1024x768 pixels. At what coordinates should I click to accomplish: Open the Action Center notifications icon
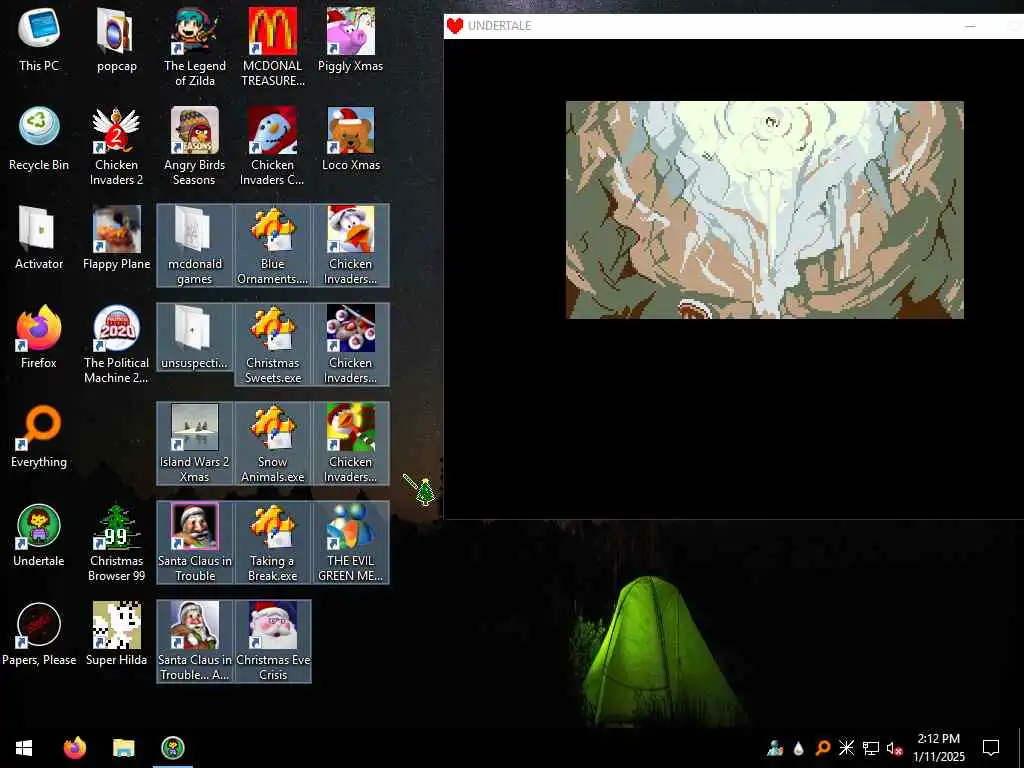coord(991,748)
